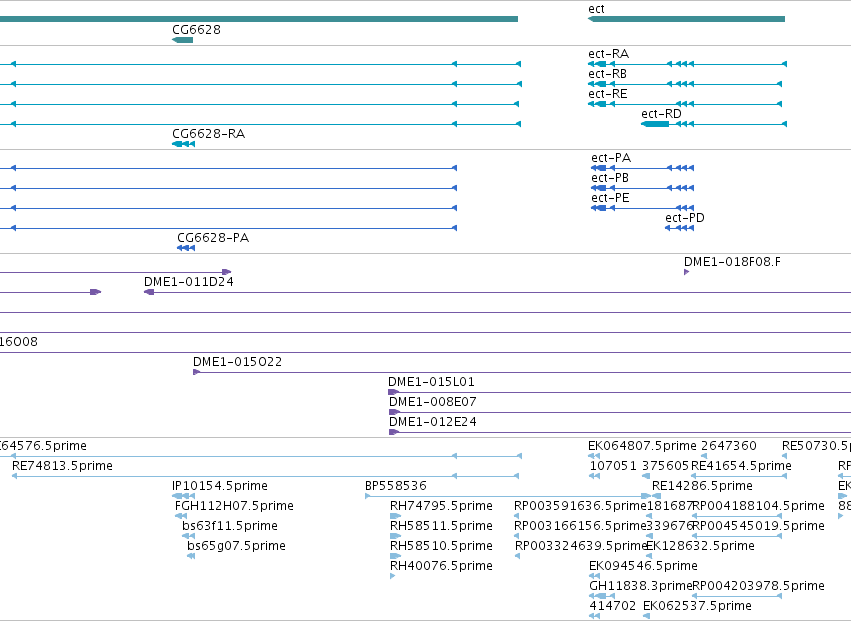Viewport: 851px width, 621px height.
Task: Select the DME1-011D24 clone
Action: pos(497,292)
